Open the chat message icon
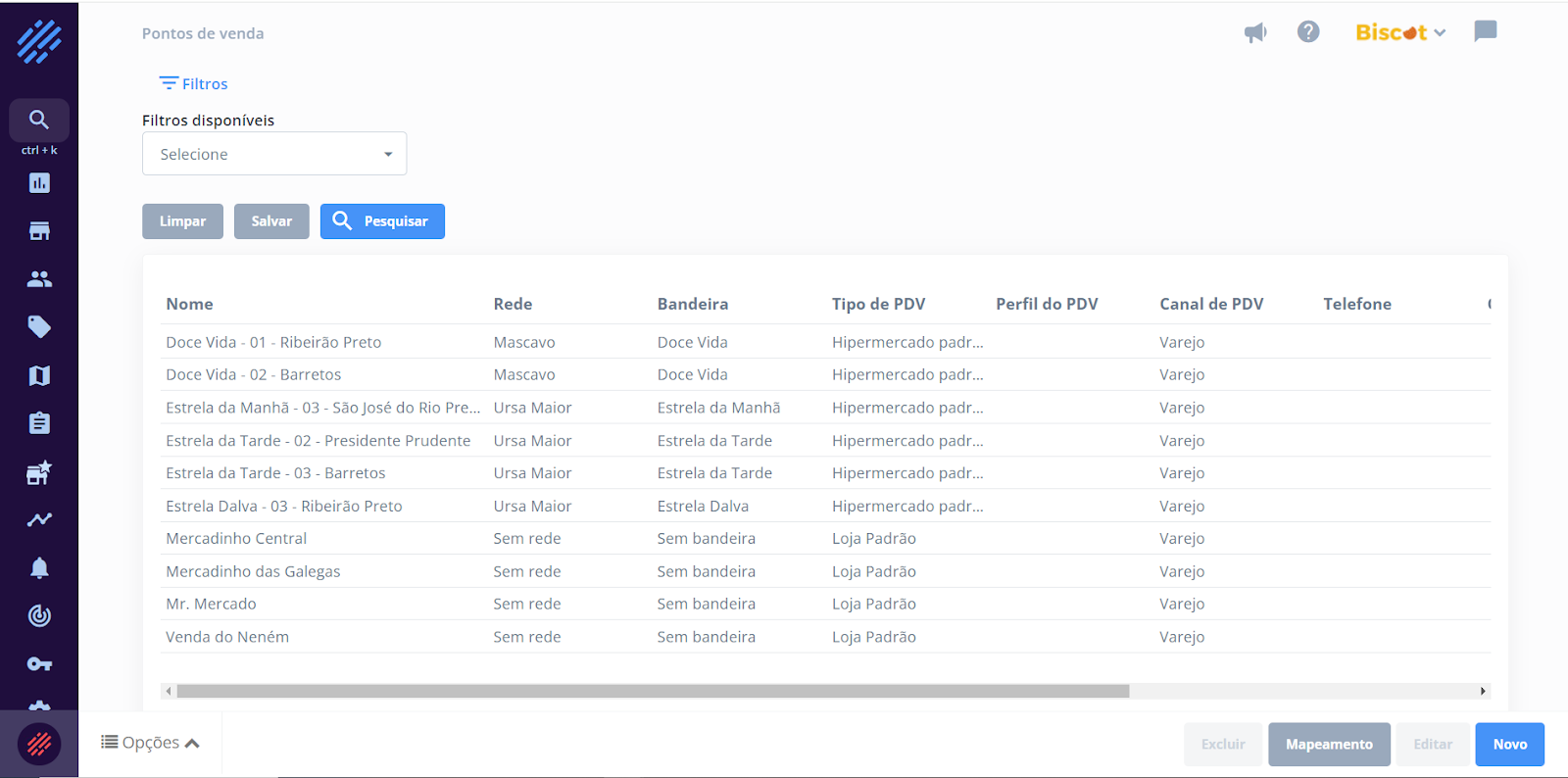Viewport: 1568px width, 778px height. 1486,31
